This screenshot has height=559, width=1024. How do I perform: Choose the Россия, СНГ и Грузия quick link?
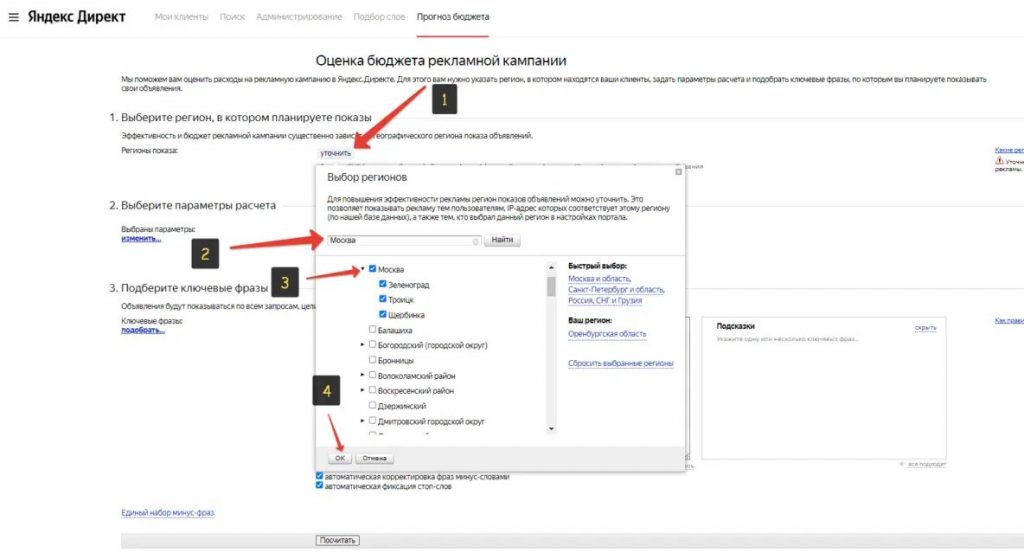click(605, 300)
